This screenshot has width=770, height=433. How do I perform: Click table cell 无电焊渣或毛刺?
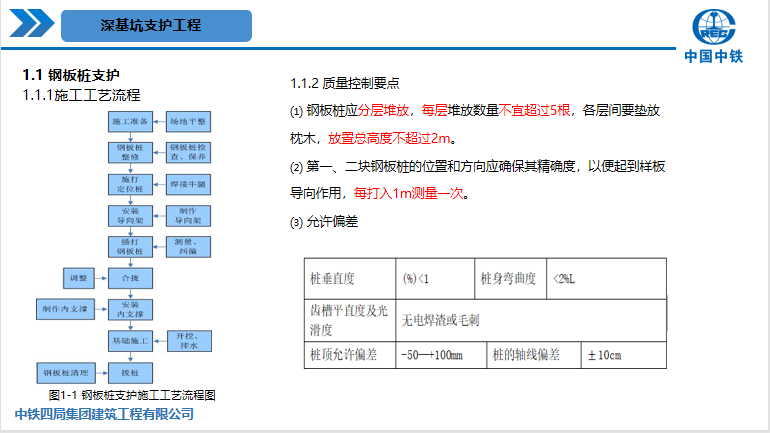(x=531, y=320)
